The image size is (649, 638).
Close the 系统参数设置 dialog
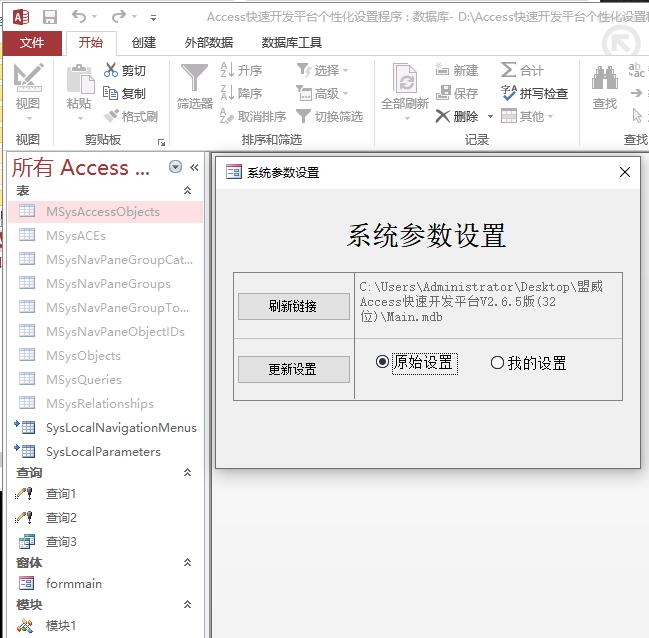(625, 172)
